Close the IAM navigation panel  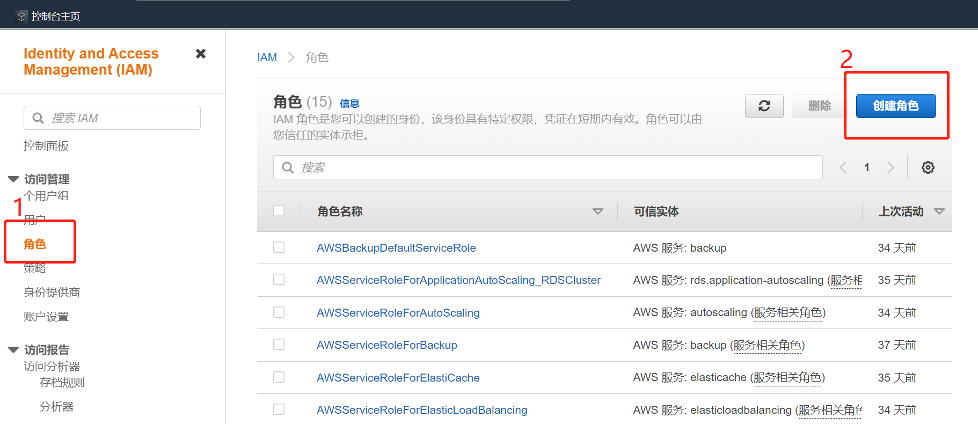[x=200, y=54]
